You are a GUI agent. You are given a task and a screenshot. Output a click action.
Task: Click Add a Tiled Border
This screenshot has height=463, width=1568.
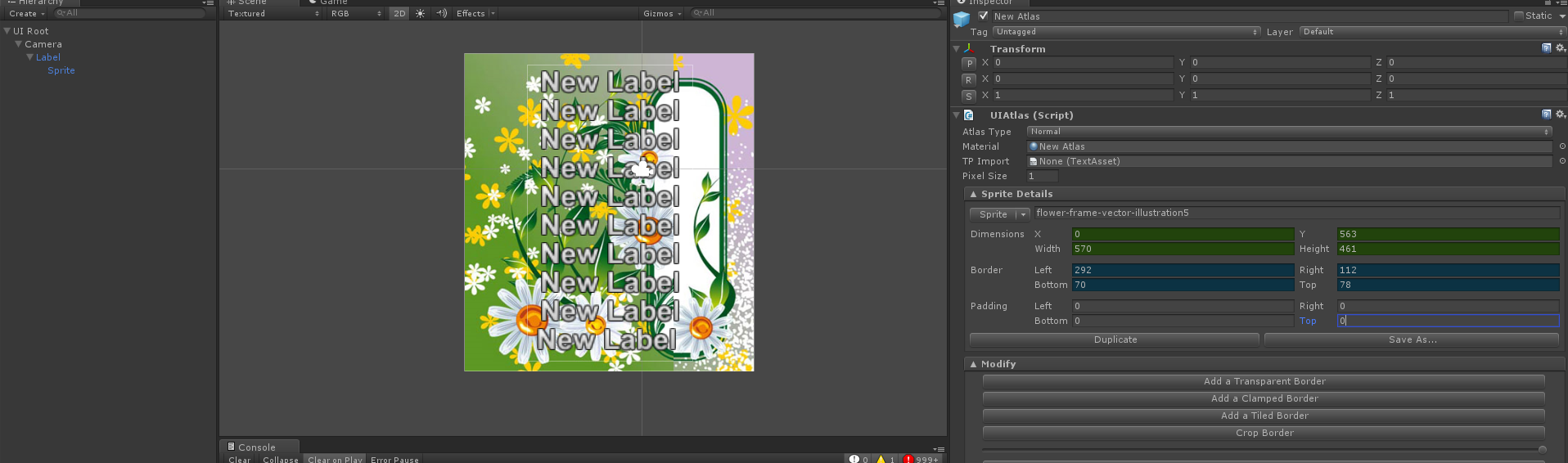(1264, 416)
